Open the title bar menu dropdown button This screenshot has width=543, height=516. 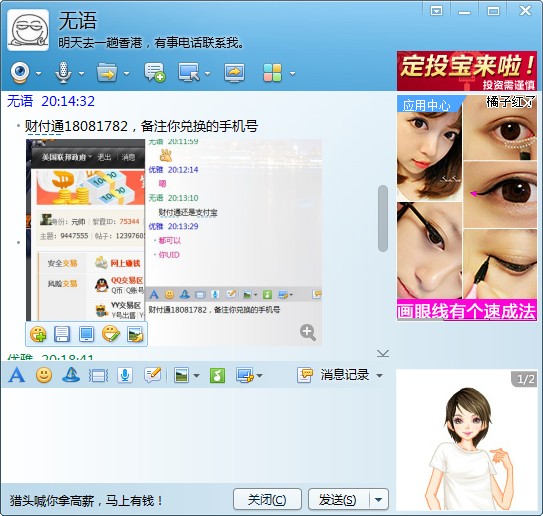point(436,11)
